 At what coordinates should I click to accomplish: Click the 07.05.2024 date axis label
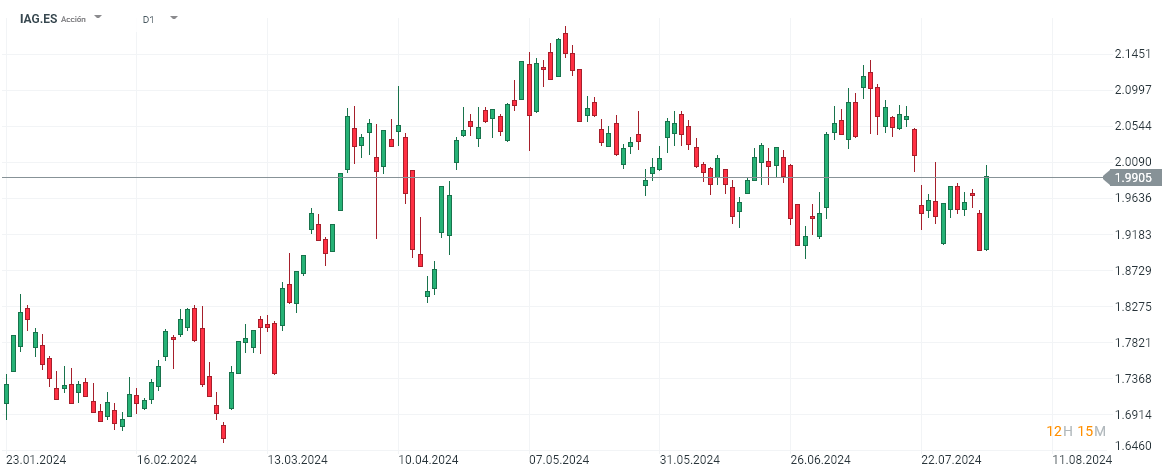click(560, 460)
